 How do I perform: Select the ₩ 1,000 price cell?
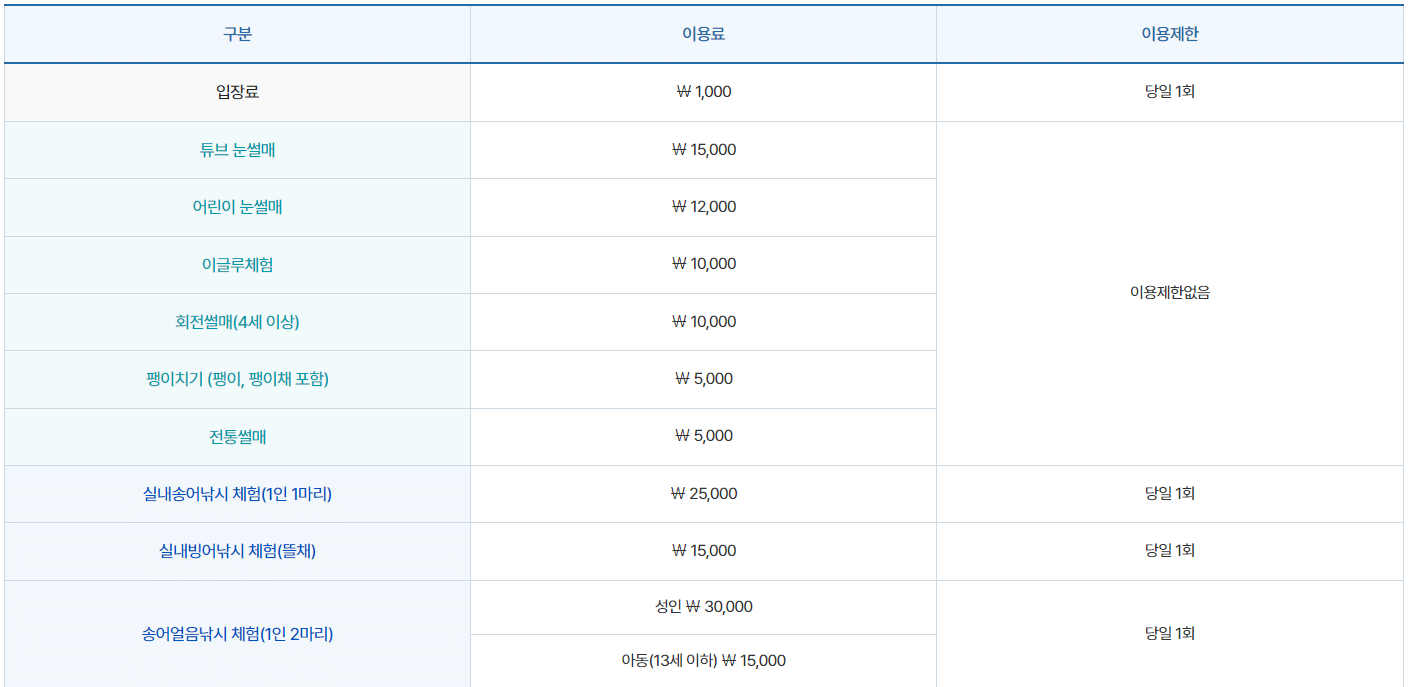coord(702,91)
